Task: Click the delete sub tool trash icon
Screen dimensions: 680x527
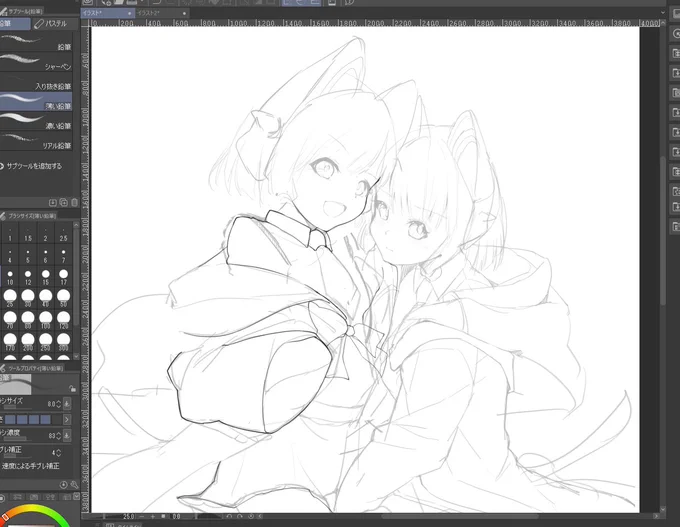Action: click(x=74, y=203)
